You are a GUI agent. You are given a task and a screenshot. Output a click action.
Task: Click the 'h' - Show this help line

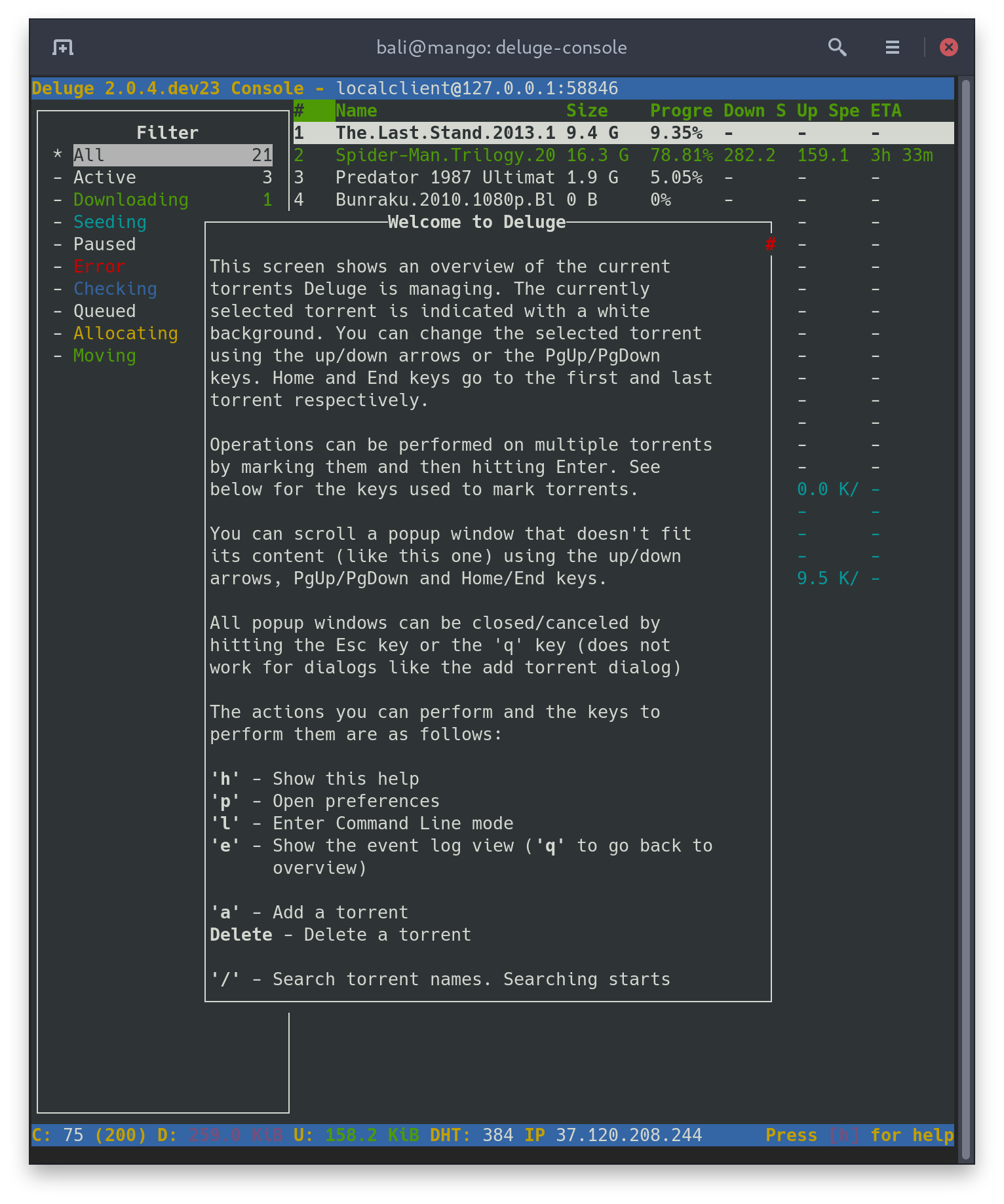click(x=314, y=779)
